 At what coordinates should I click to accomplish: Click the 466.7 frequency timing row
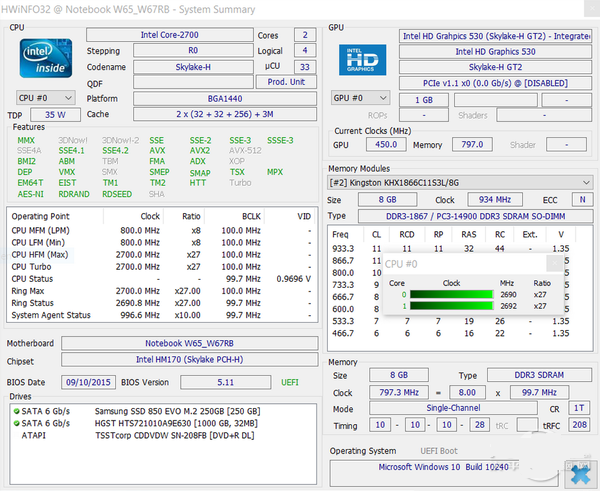click(x=451, y=333)
